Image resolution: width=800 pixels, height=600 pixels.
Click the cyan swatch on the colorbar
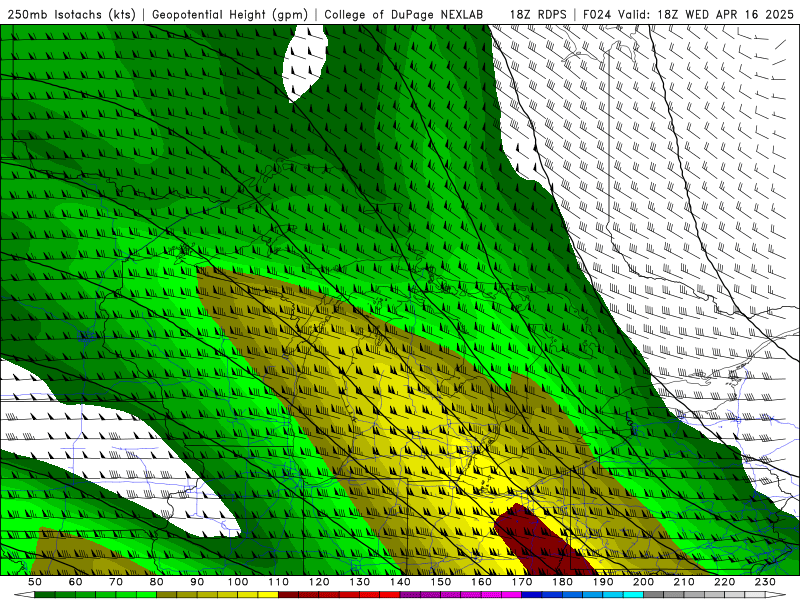point(633,595)
